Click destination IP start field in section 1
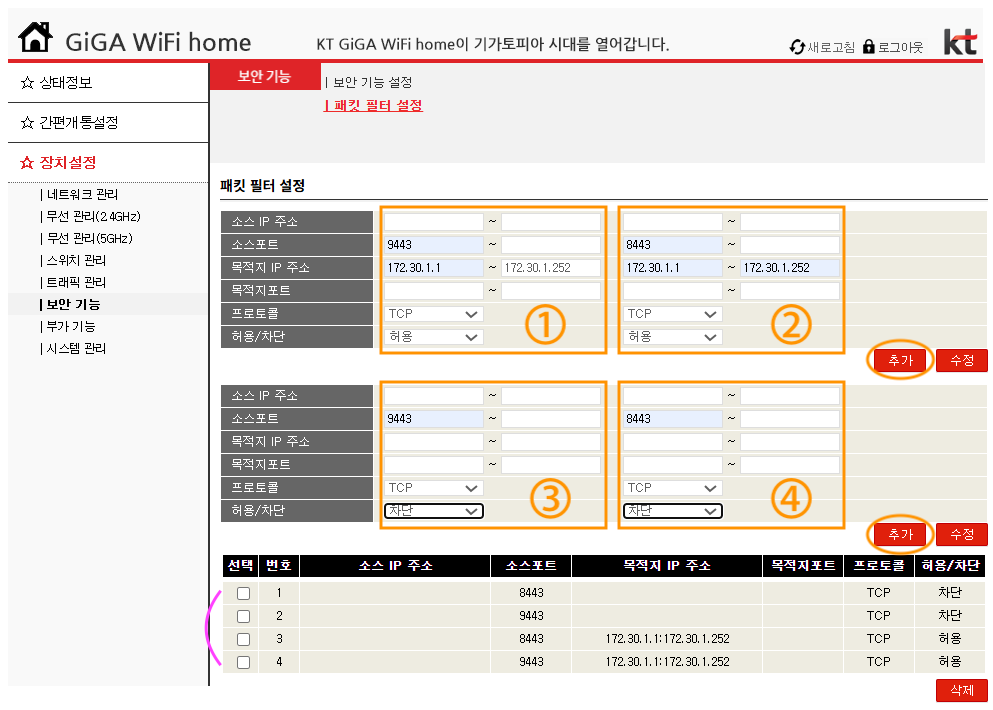This screenshot has height=710, width=993. 433,268
